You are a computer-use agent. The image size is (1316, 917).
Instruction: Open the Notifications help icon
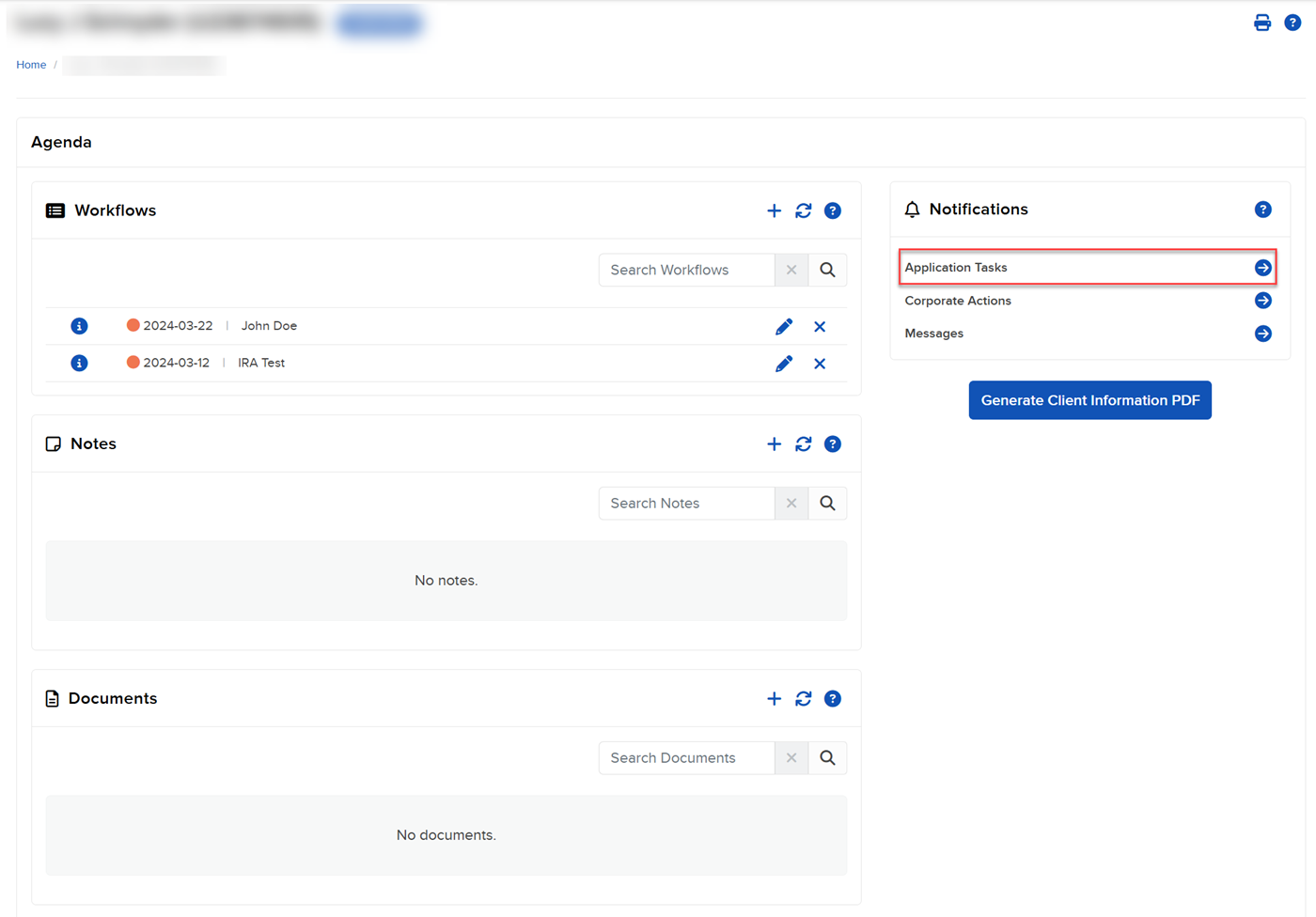[x=1262, y=209]
